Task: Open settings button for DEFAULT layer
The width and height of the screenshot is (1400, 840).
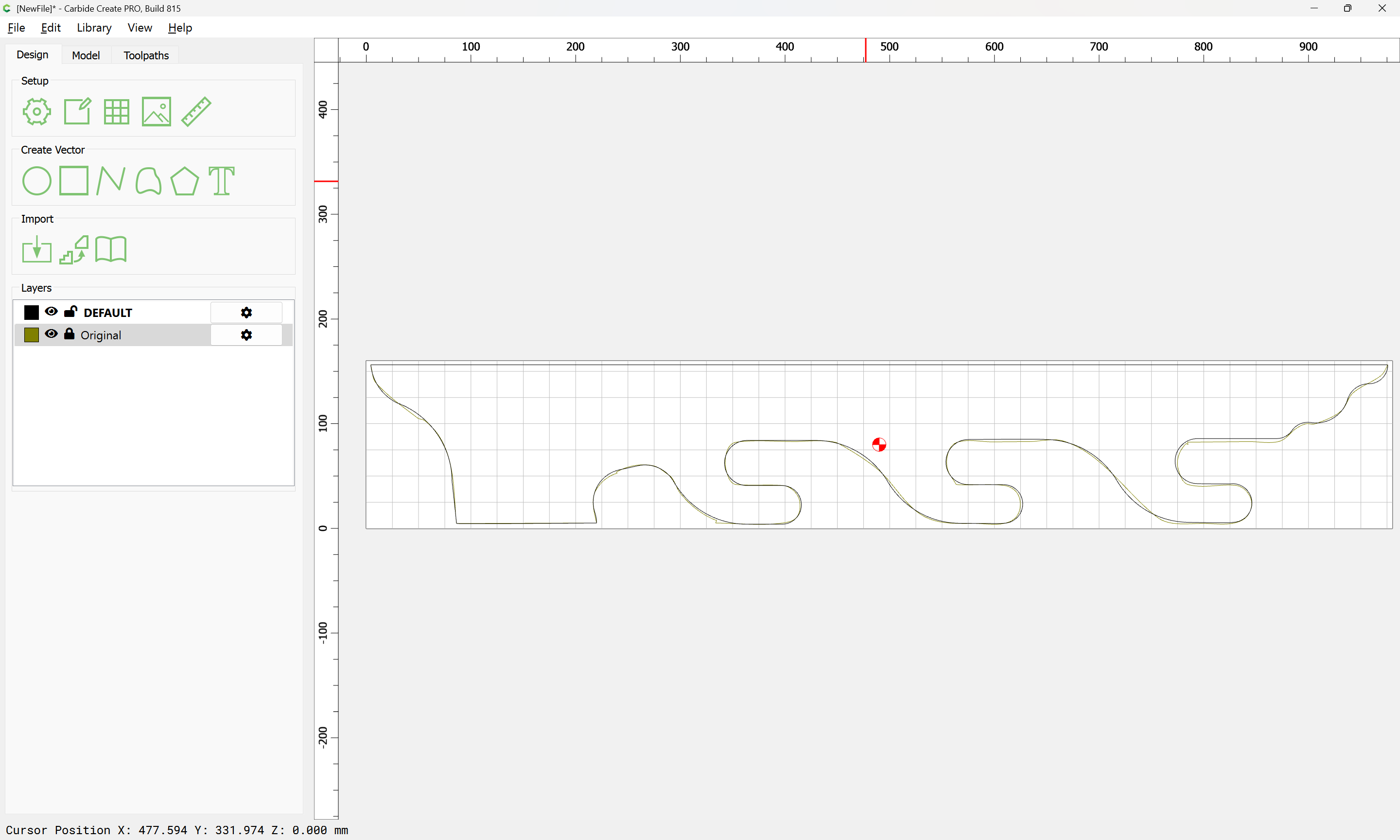Action: [246, 313]
